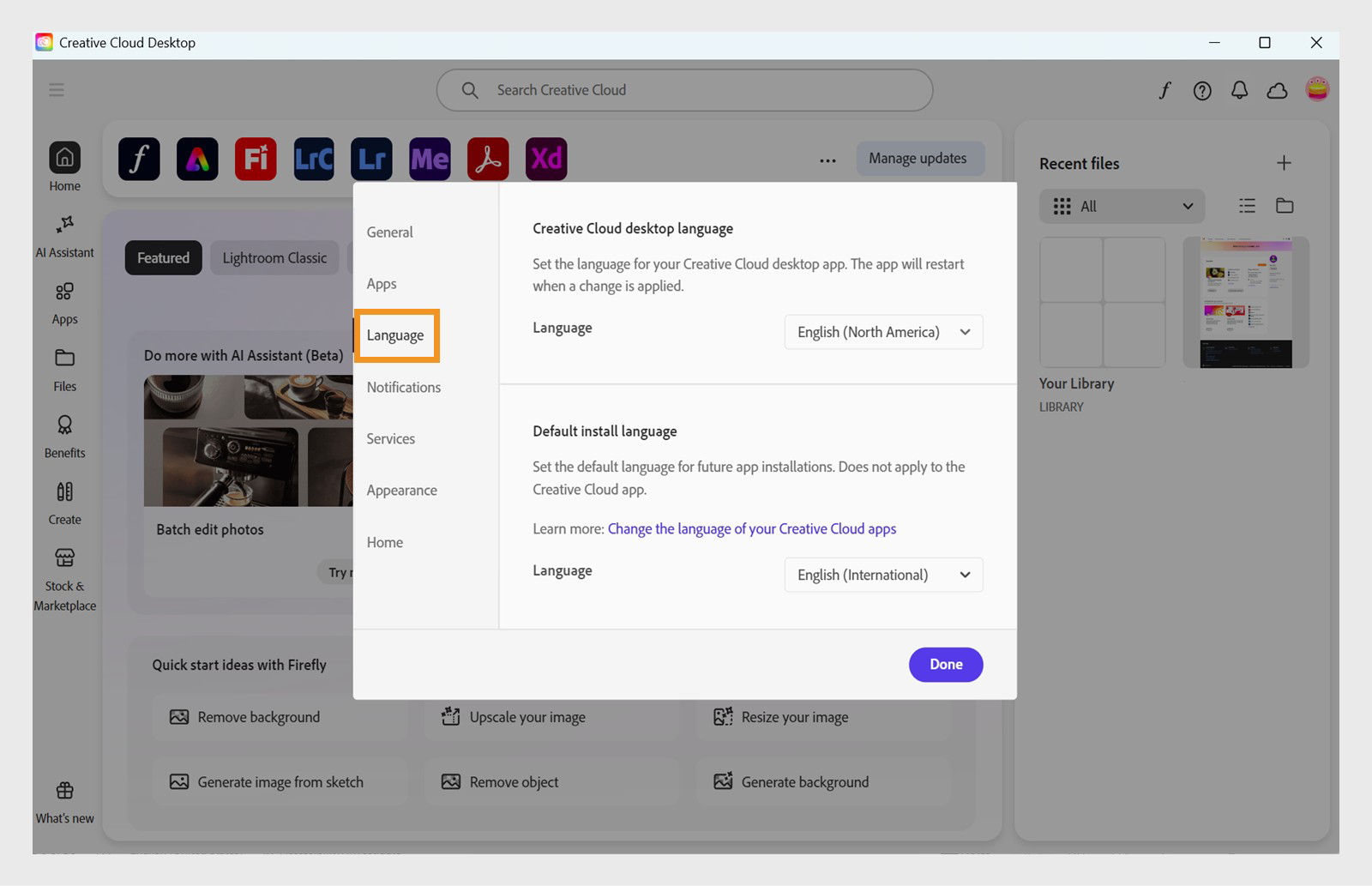Open the Acrobat app icon
The width and height of the screenshot is (1372, 886).
488,159
